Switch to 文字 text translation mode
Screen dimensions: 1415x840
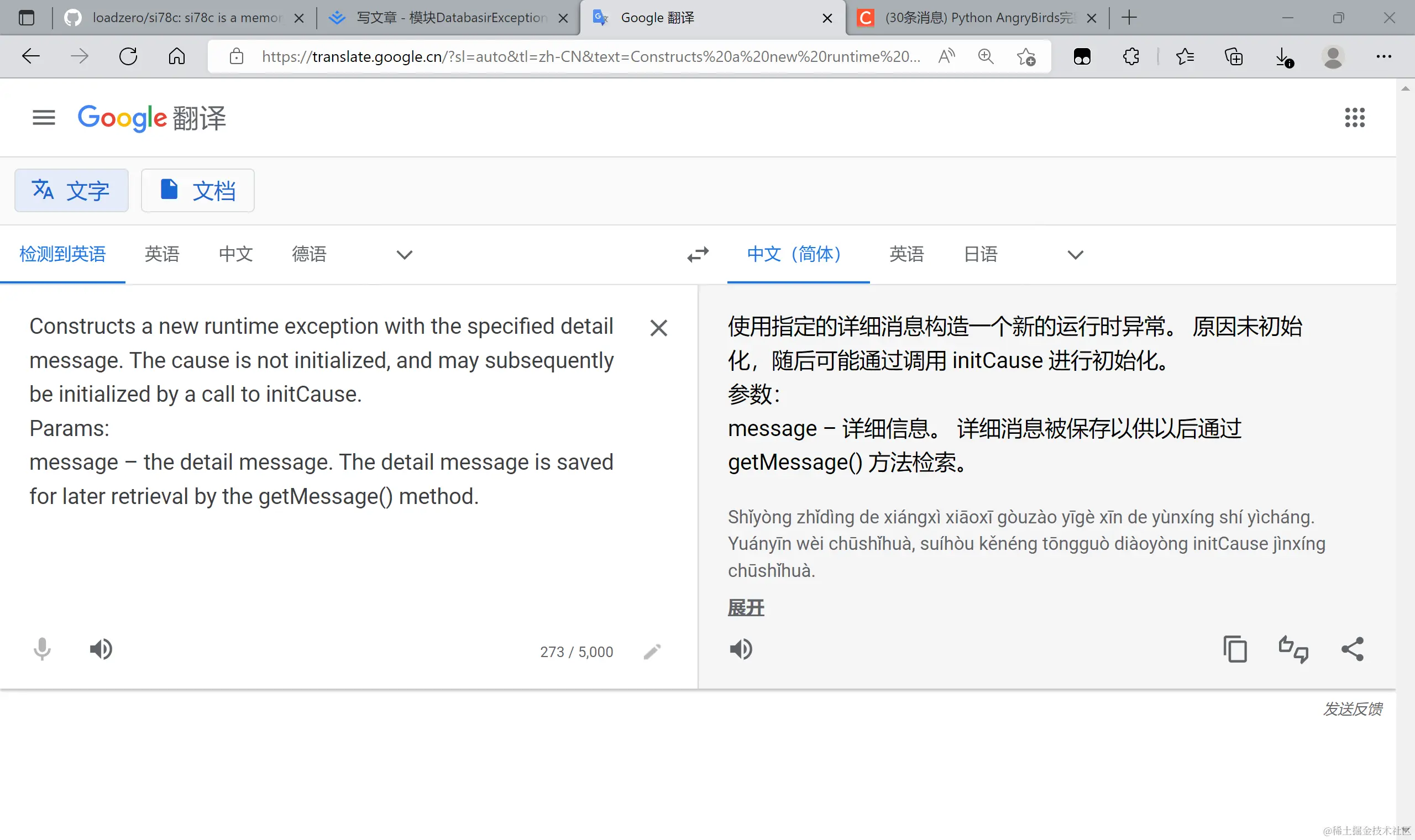pos(71,191)
